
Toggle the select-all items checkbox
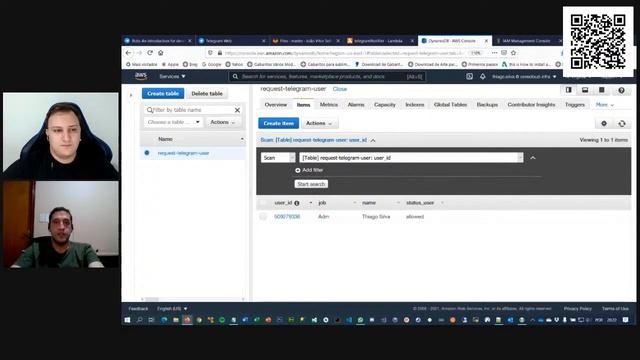[x=263, y=203]
